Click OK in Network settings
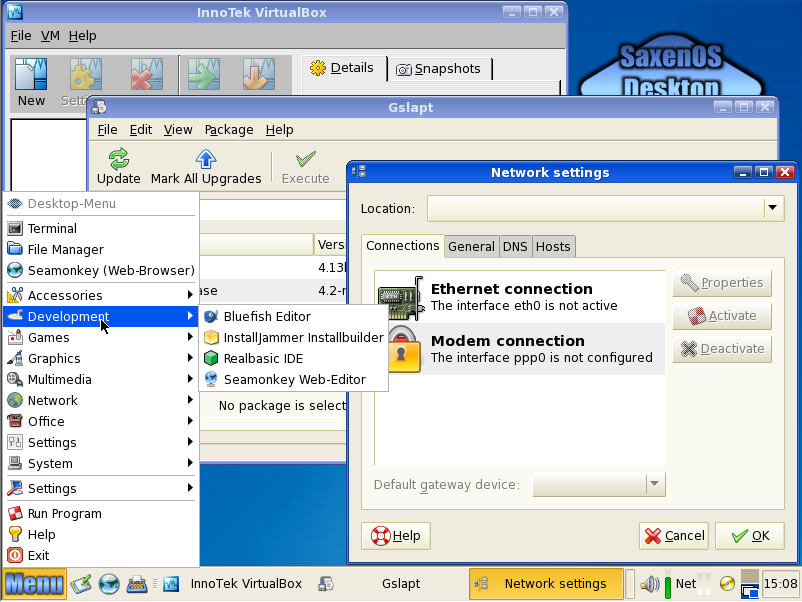 tap(750, 536)
